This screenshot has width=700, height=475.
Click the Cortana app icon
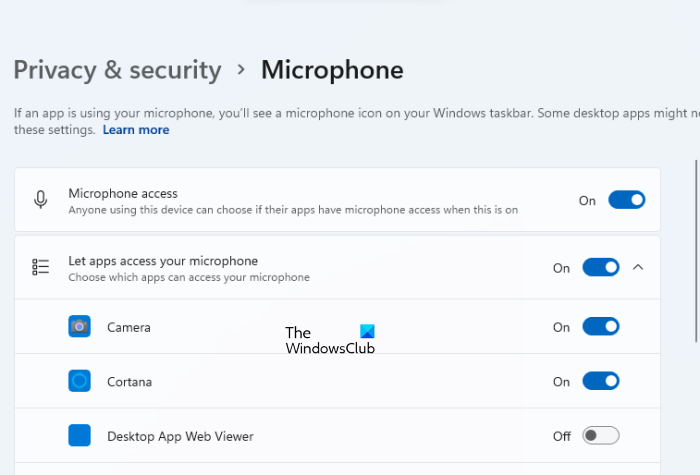[80, 381]
